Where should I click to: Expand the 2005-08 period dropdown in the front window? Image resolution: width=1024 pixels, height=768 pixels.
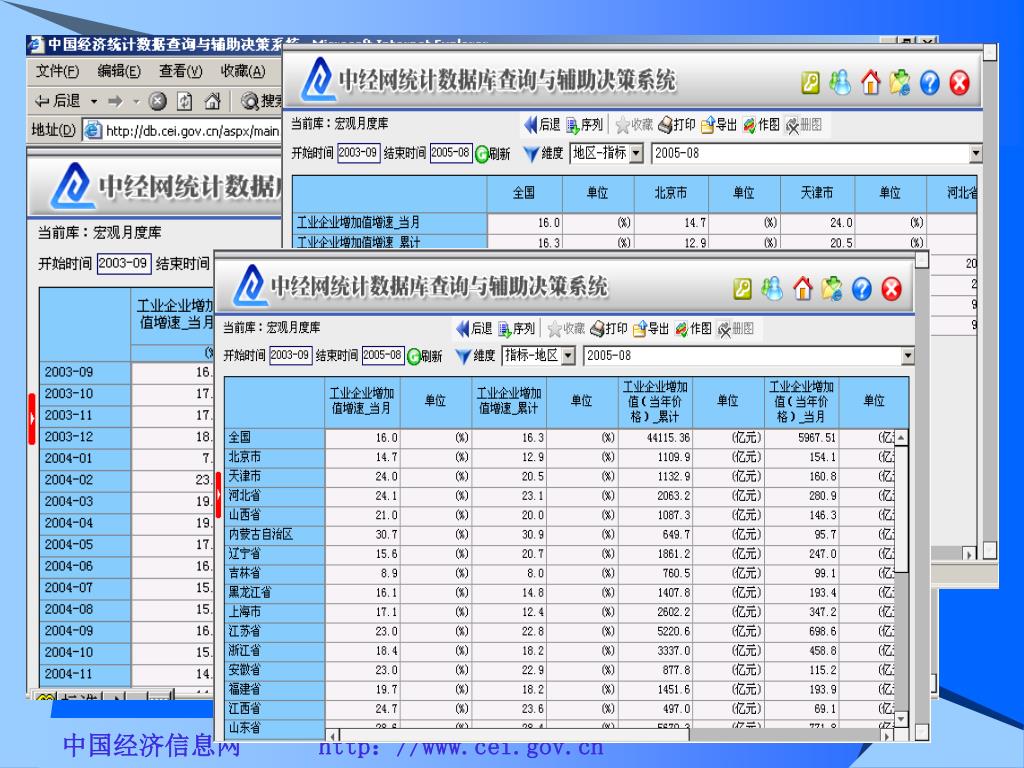(x=907, y=356)
